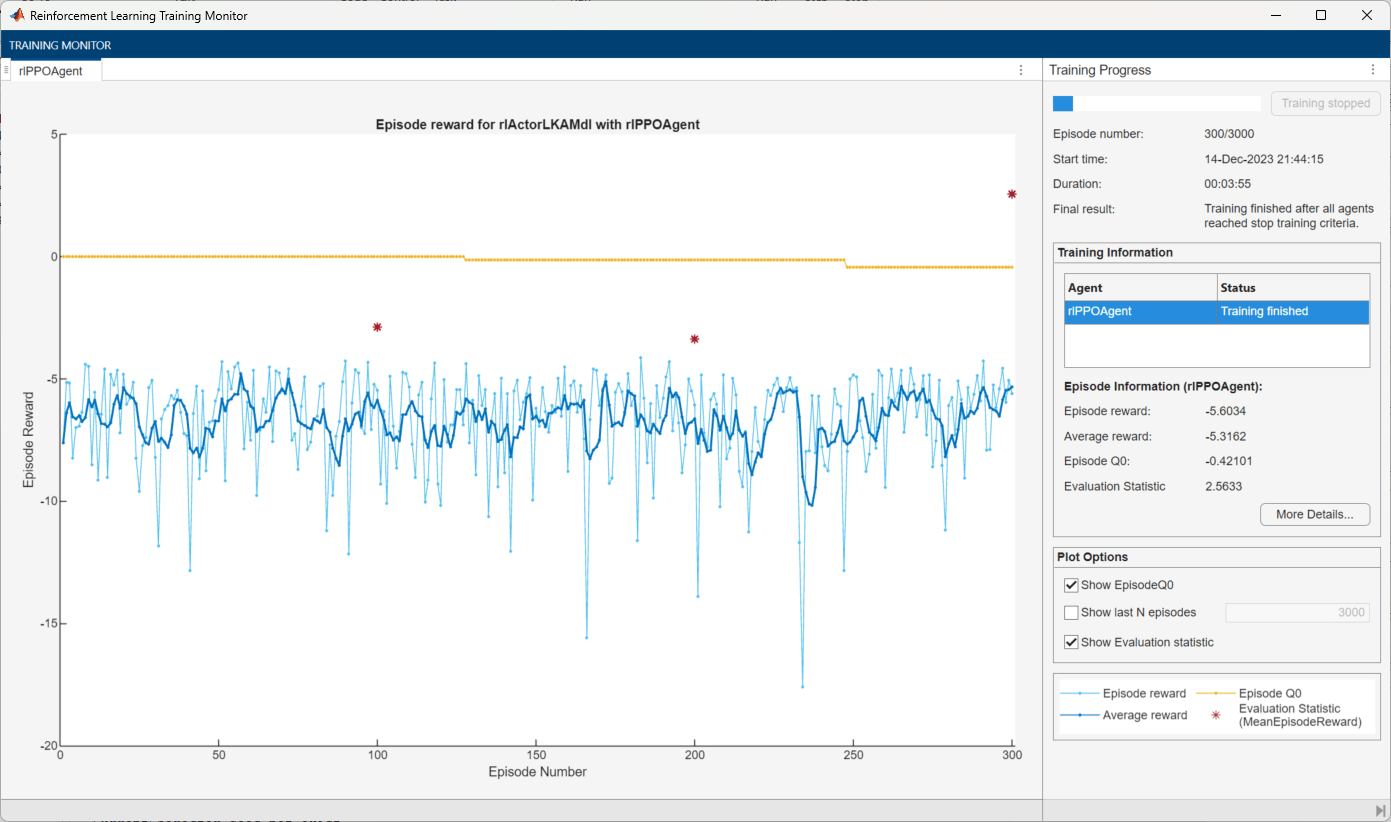Image resolution: width=1391 pixels, height=822 pixels.
Task: Uncheck the Show Evaluation statistic checkbox
Action: [1071, 642]
